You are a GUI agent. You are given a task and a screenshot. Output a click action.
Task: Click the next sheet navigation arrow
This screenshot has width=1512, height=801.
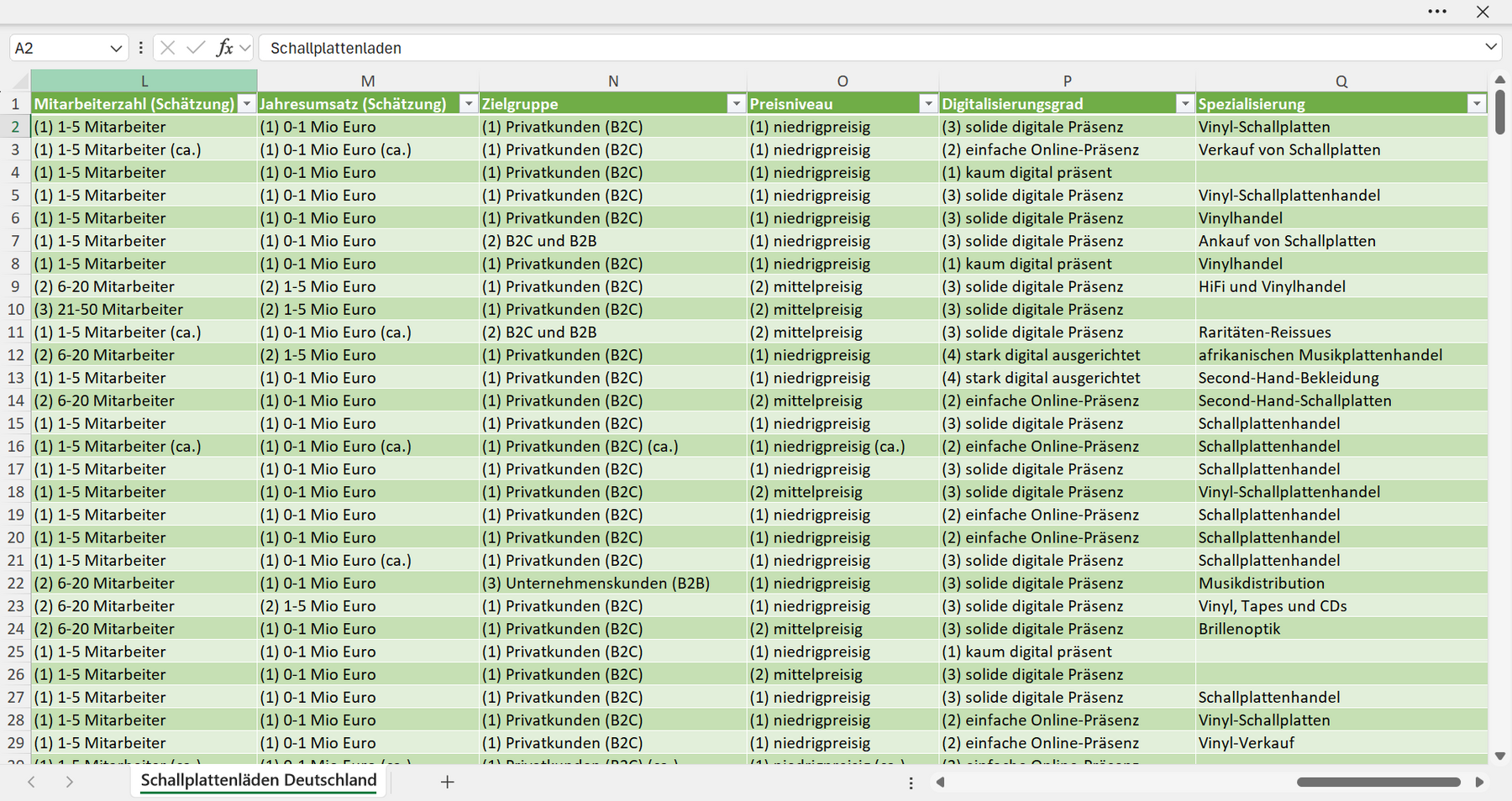(x=70, y=782)
